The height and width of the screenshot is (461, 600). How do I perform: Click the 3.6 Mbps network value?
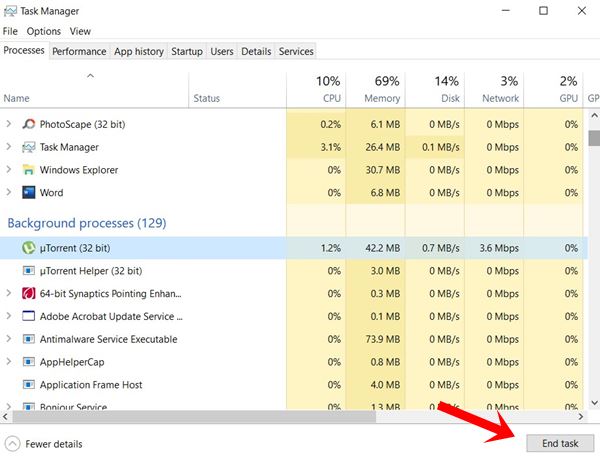(499, 248)
